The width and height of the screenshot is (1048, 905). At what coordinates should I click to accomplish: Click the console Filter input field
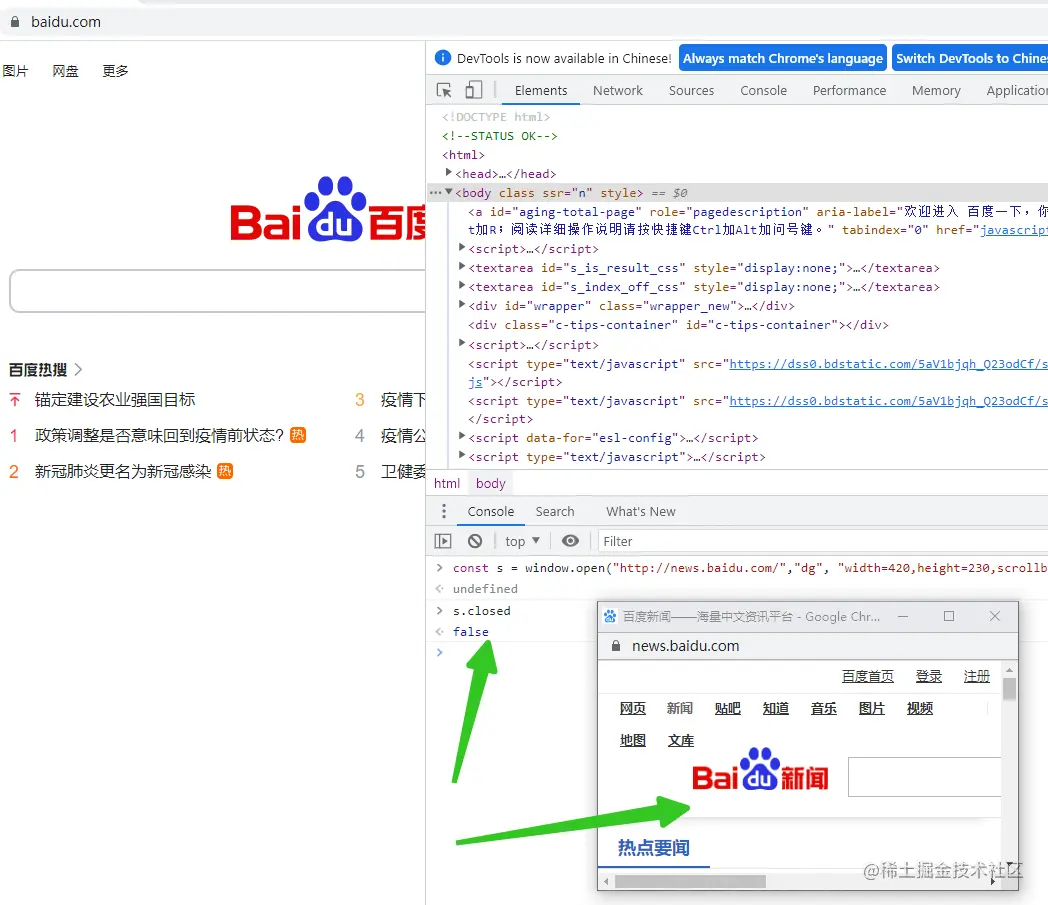[x=822, y=541]
